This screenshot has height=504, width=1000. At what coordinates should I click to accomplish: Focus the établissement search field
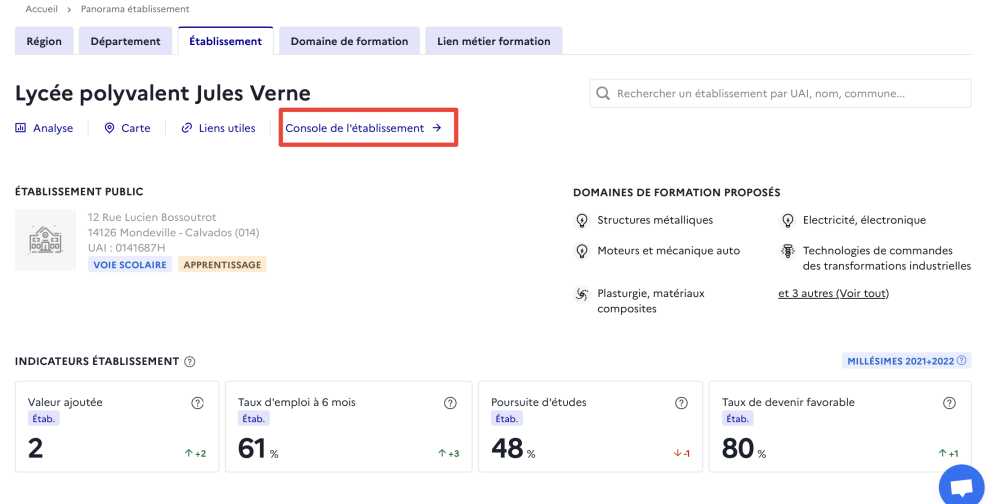(781, 94)
